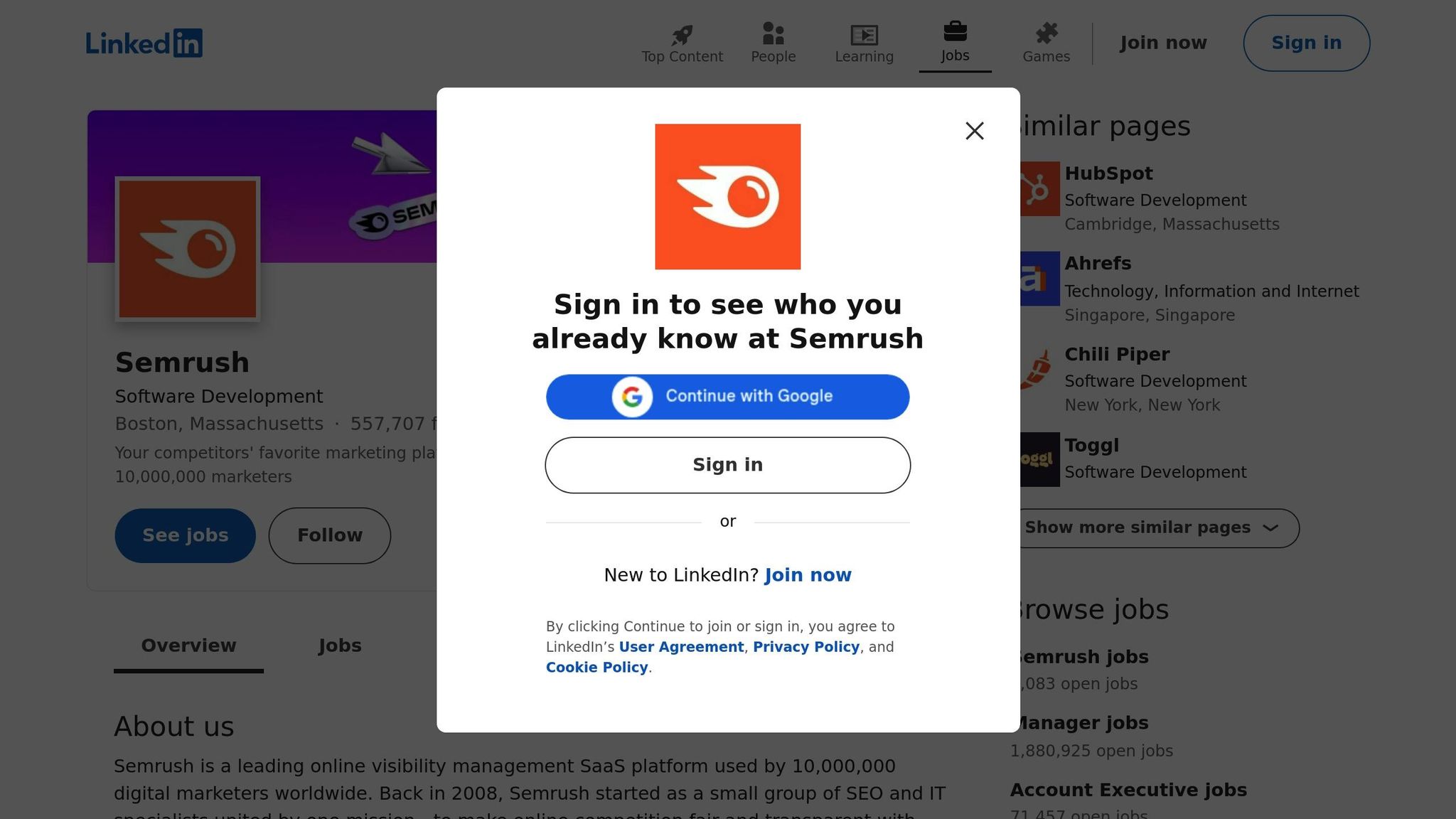Image resolution: width=1456 pixels, height=819 pixels.
Task: Click the dialog Sign in button
Action: pos(727,465)
